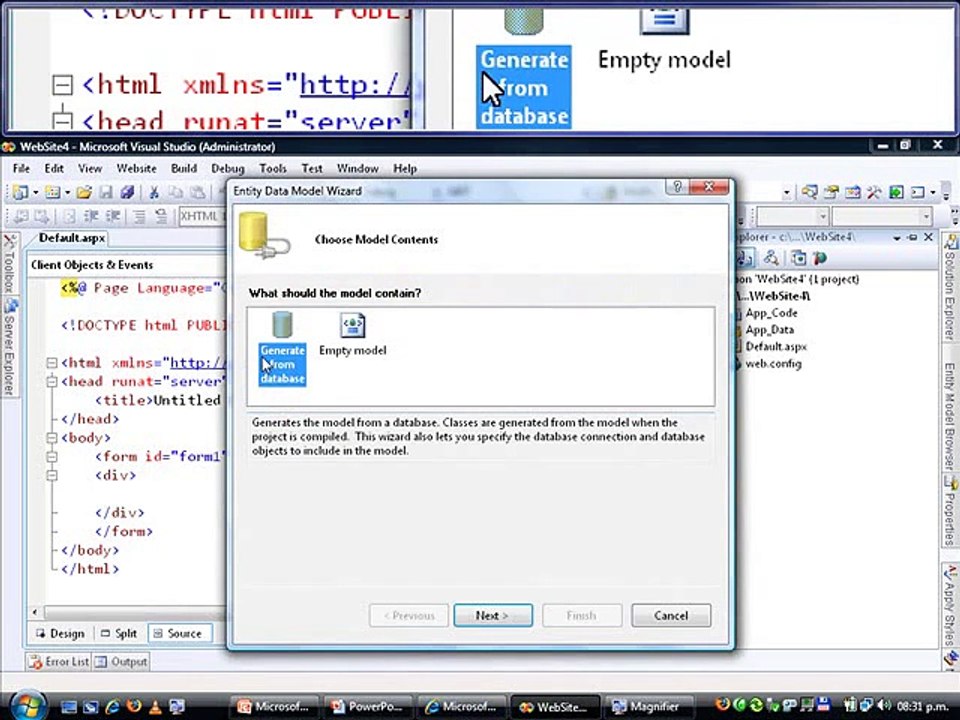The height and width of the screenshot is (720, 960).
Task: Click the Increase Indent toolbar icon
Action: (x=113, y=216)
